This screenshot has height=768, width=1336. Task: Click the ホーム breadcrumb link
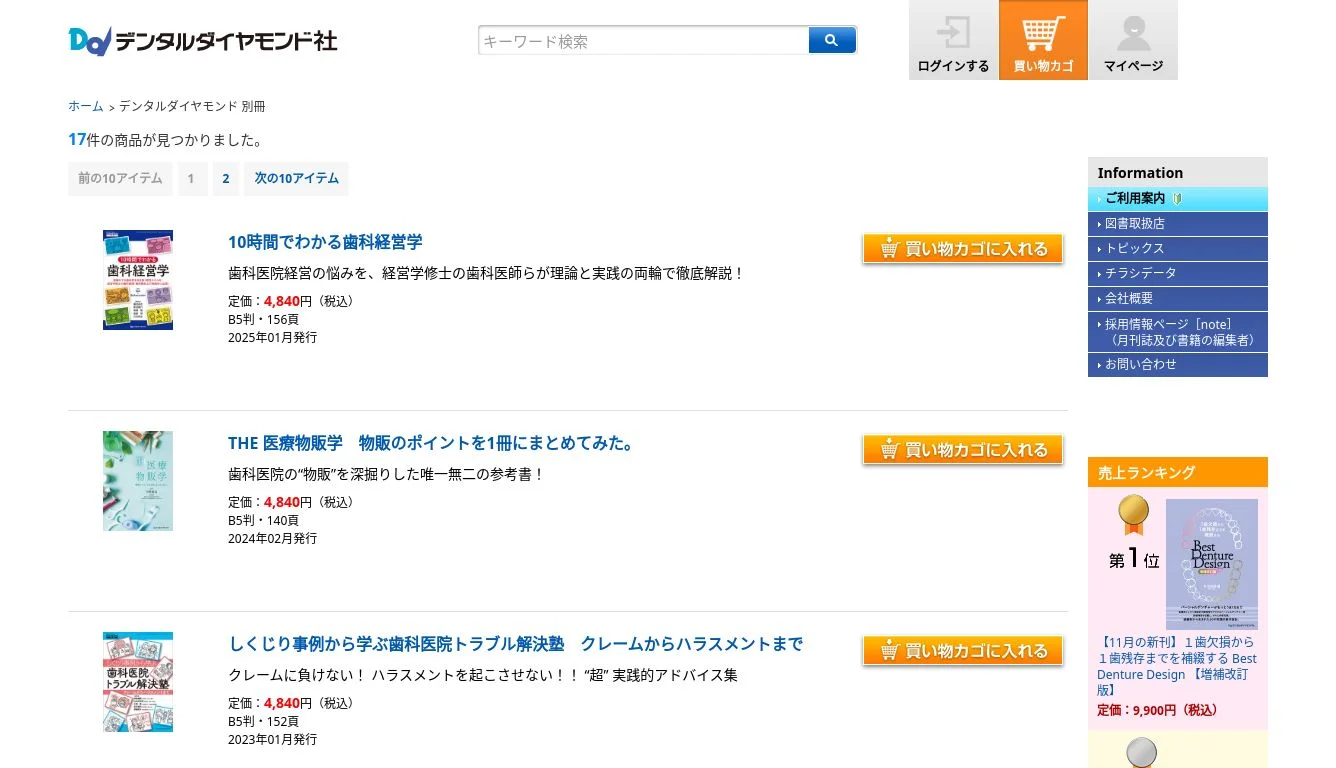pos(86,106)
